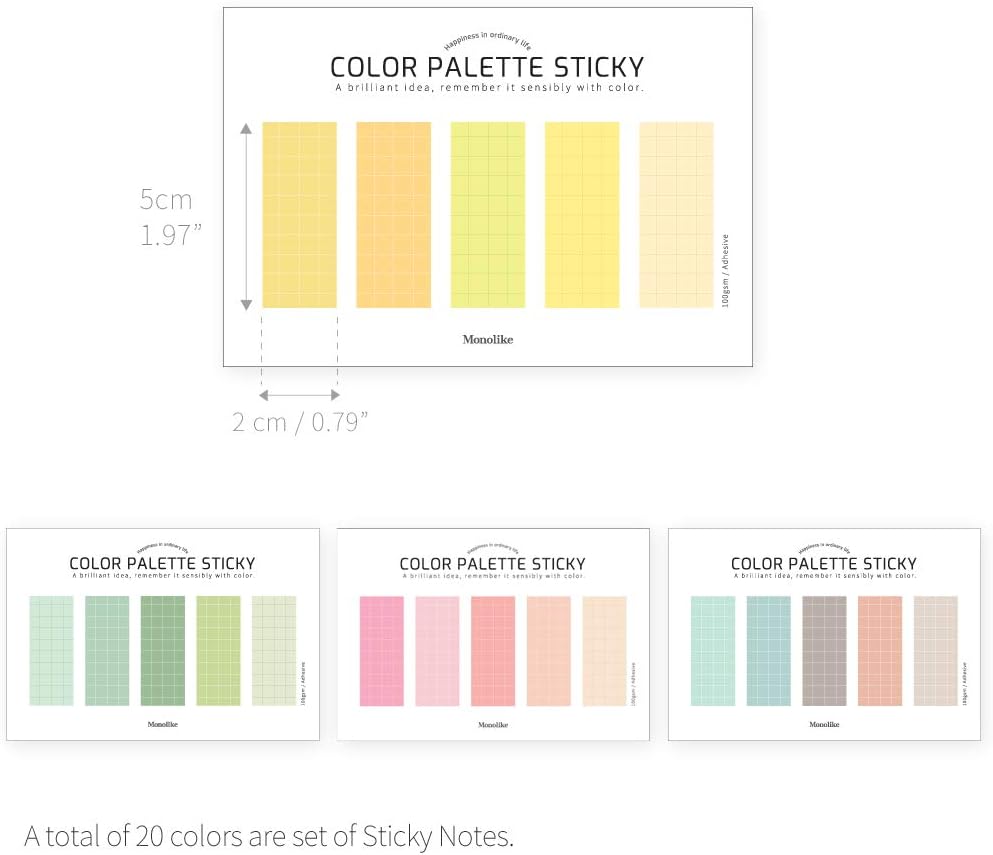
Task: Select the mint teal swatch on neutral card
Action: point(713,651)
